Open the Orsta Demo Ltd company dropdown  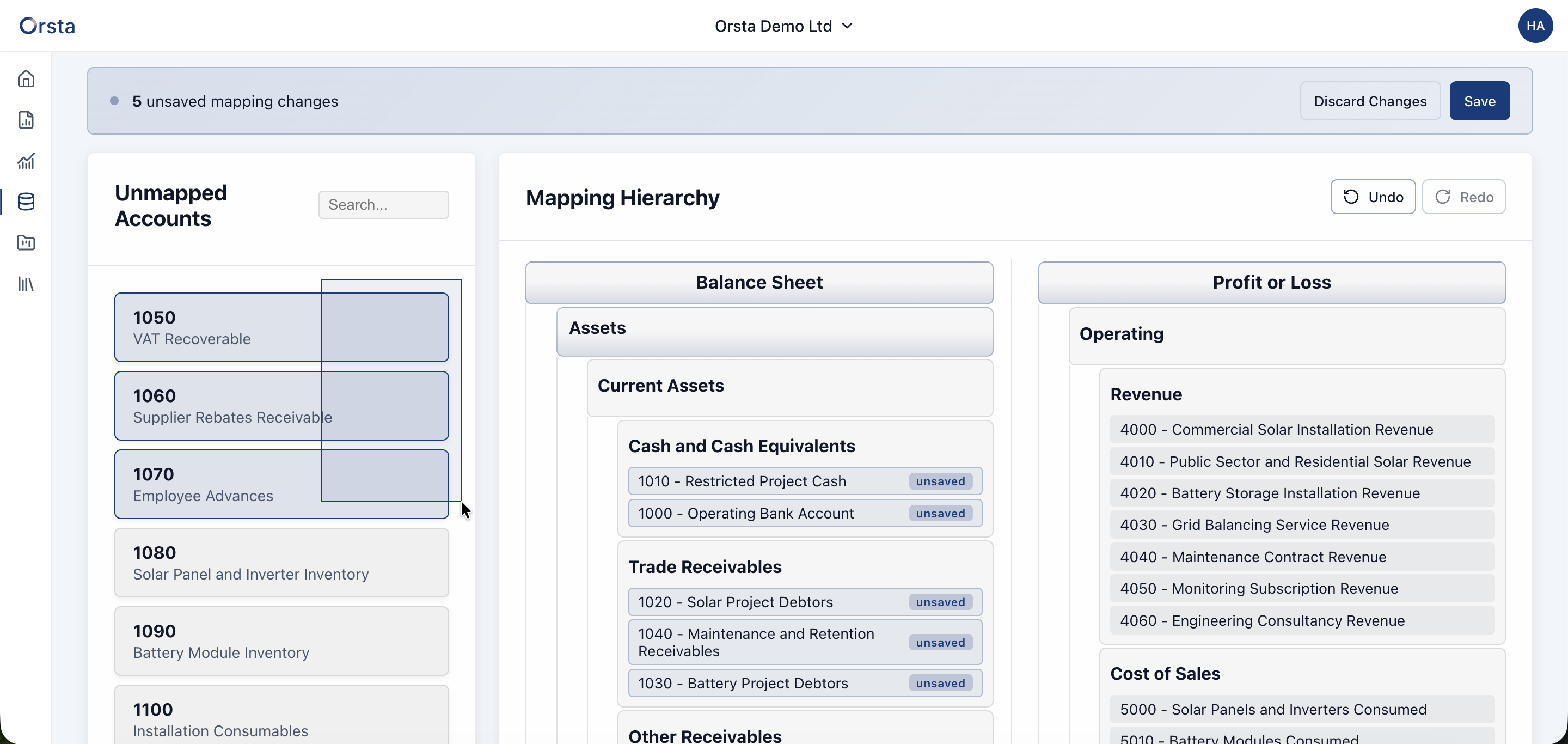point(783,26)
